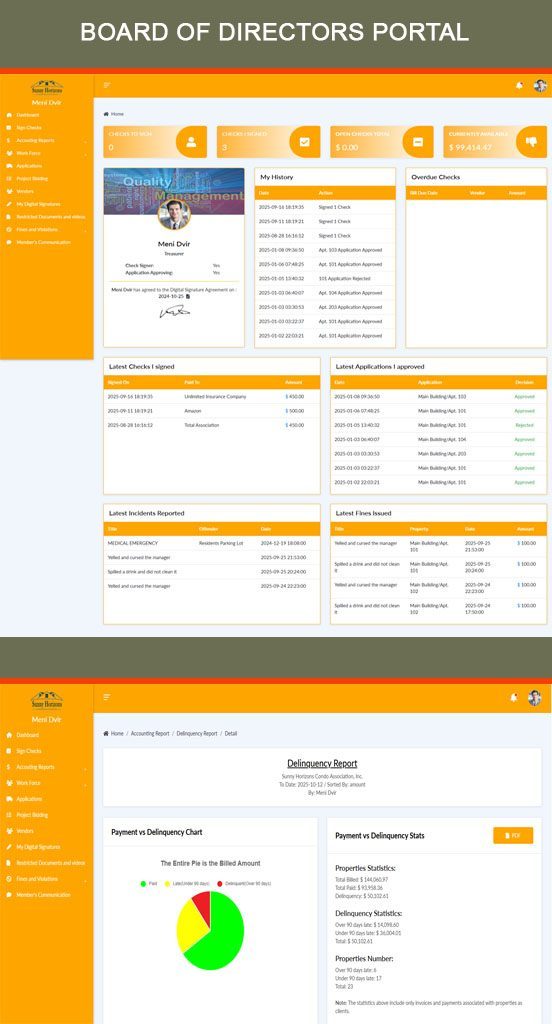Open Member's Communication in the Delinquency Report sidebar

tap(43, 895)
